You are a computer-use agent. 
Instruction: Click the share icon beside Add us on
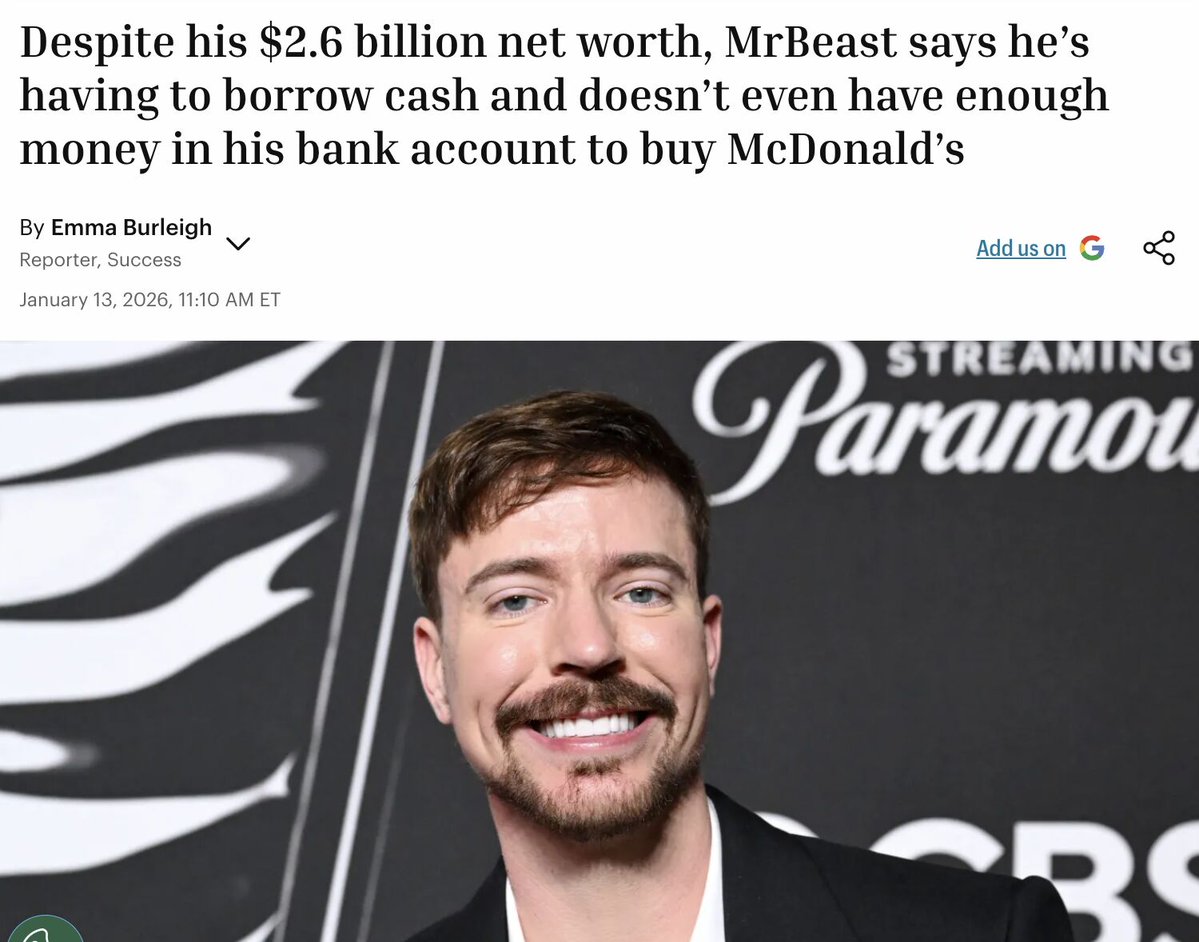pyautogui.click(x=1158, y=248)
